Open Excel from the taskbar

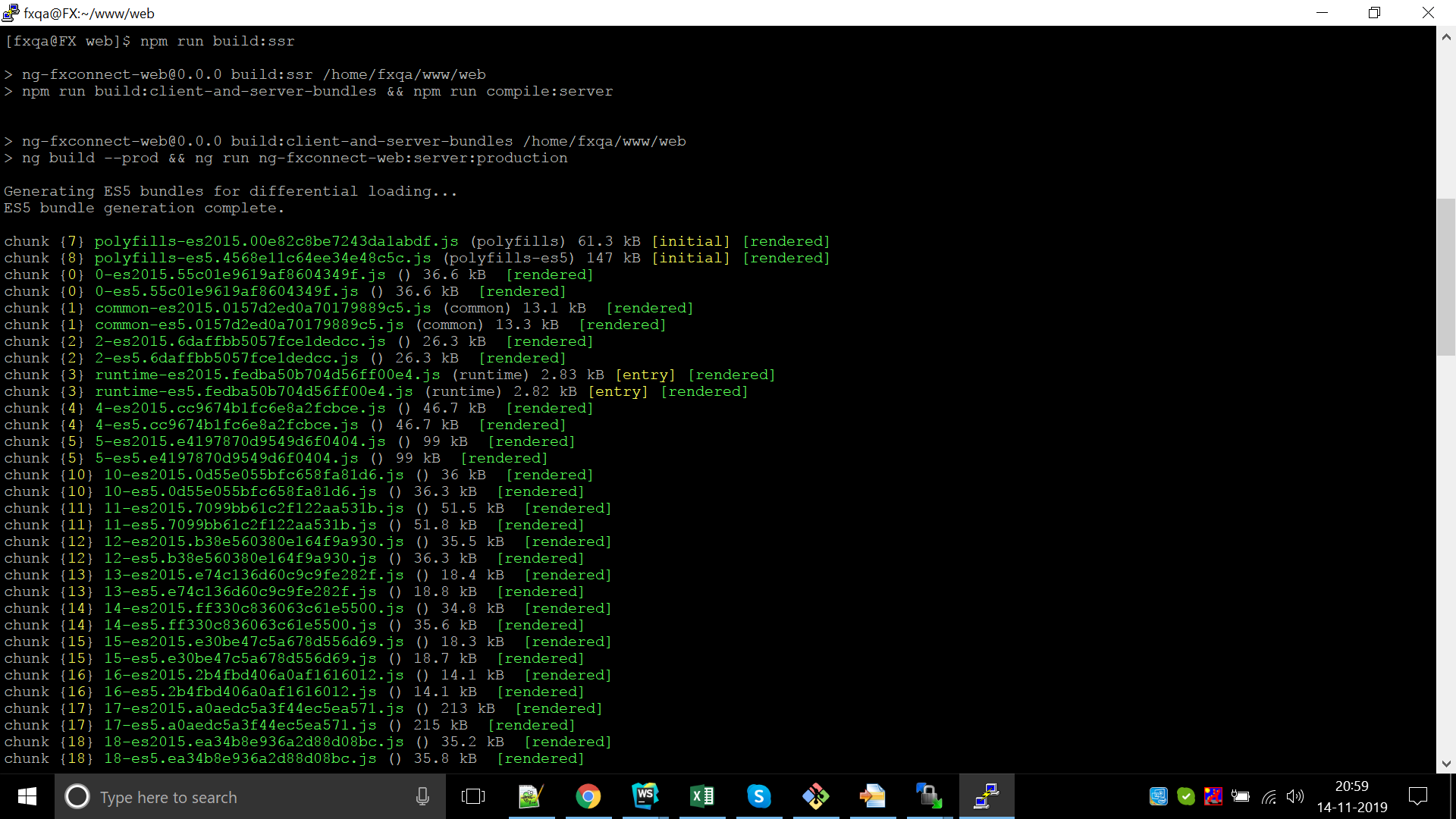pyautogui.click(x=701, y=796)
